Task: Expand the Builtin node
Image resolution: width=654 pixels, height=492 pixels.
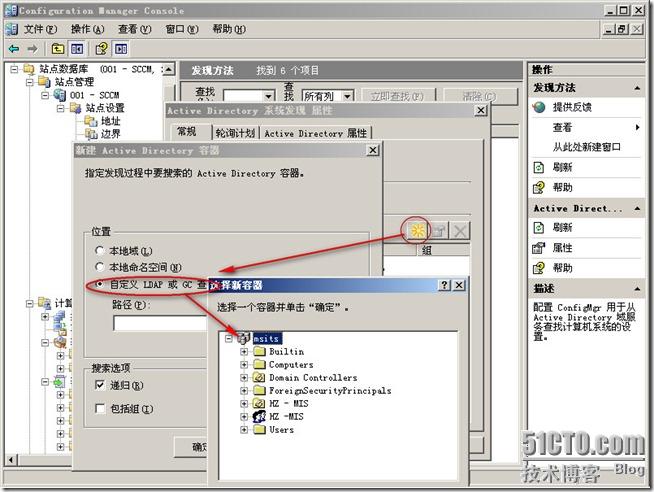Action: coord(244,352)
